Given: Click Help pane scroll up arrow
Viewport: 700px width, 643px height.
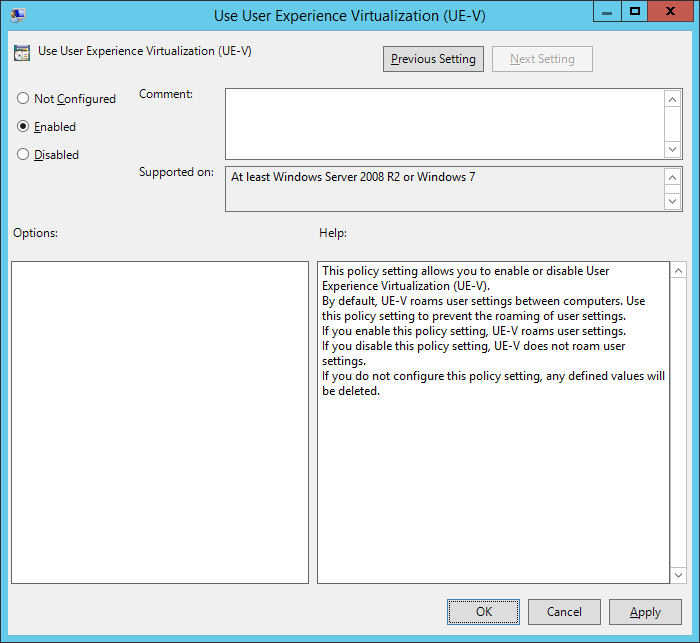Looking at the screenshot, I should [x=678, y=271].
